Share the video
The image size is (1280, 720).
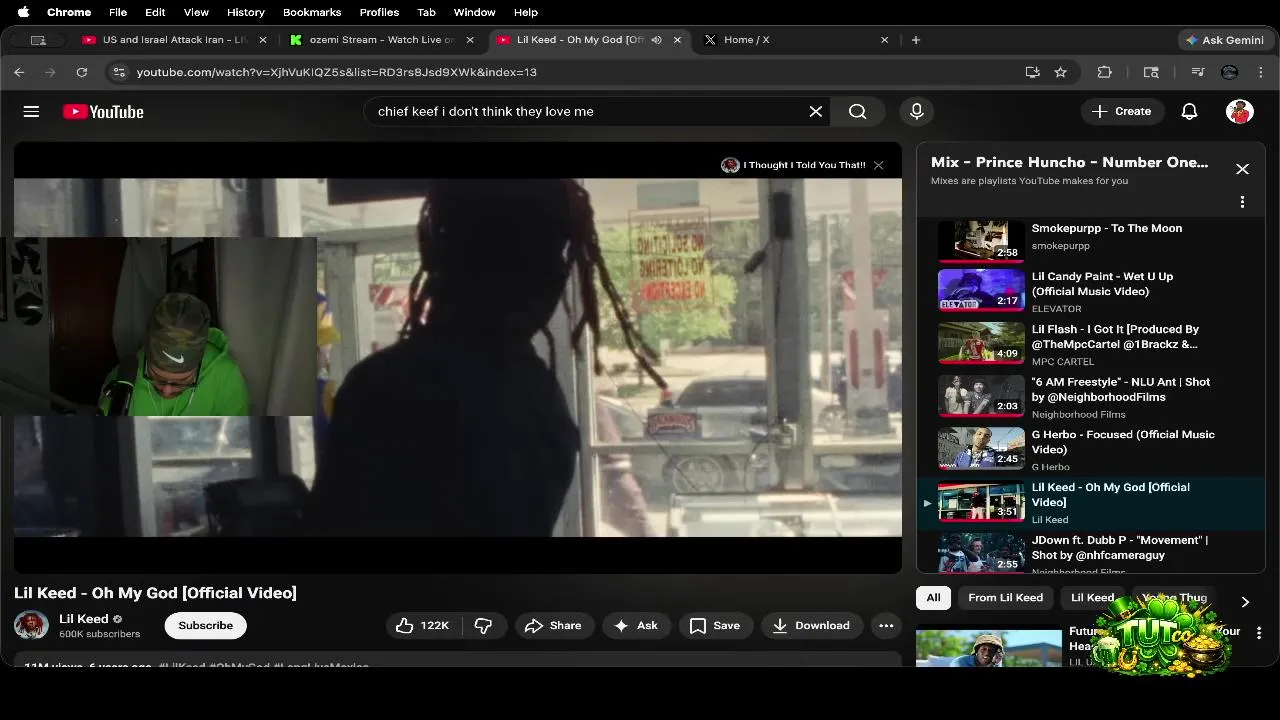pyautogui.click(x=553, y=625)
